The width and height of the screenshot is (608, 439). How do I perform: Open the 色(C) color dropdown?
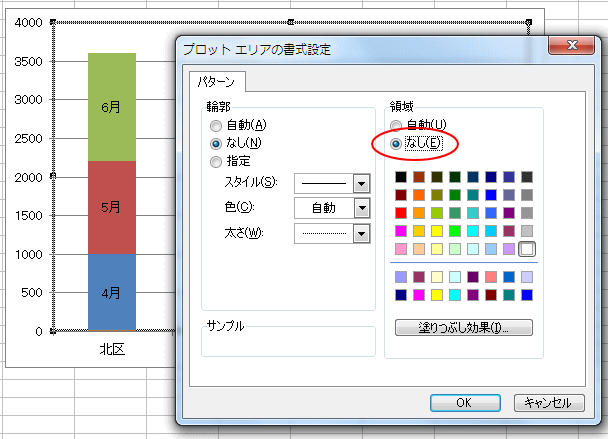point(362,208)
